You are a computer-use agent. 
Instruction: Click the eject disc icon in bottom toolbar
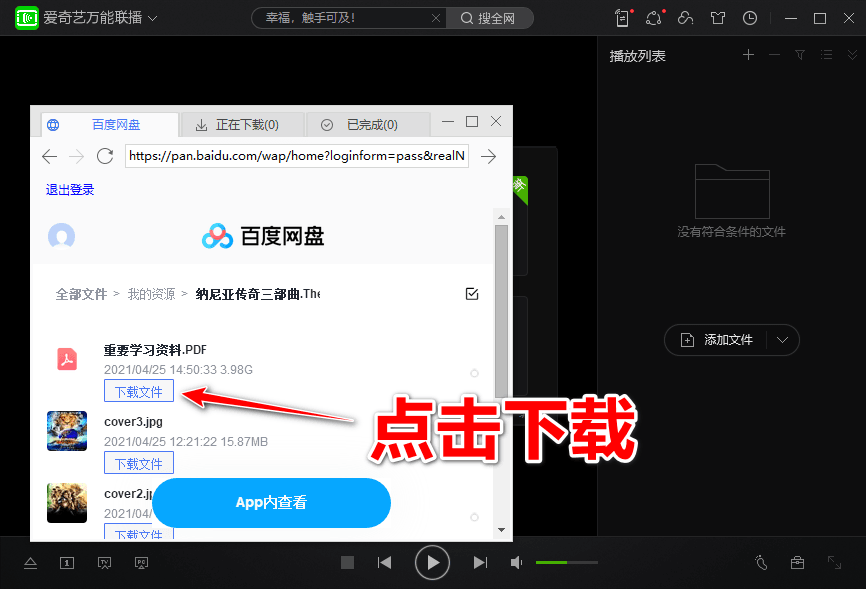click(30, 563)
